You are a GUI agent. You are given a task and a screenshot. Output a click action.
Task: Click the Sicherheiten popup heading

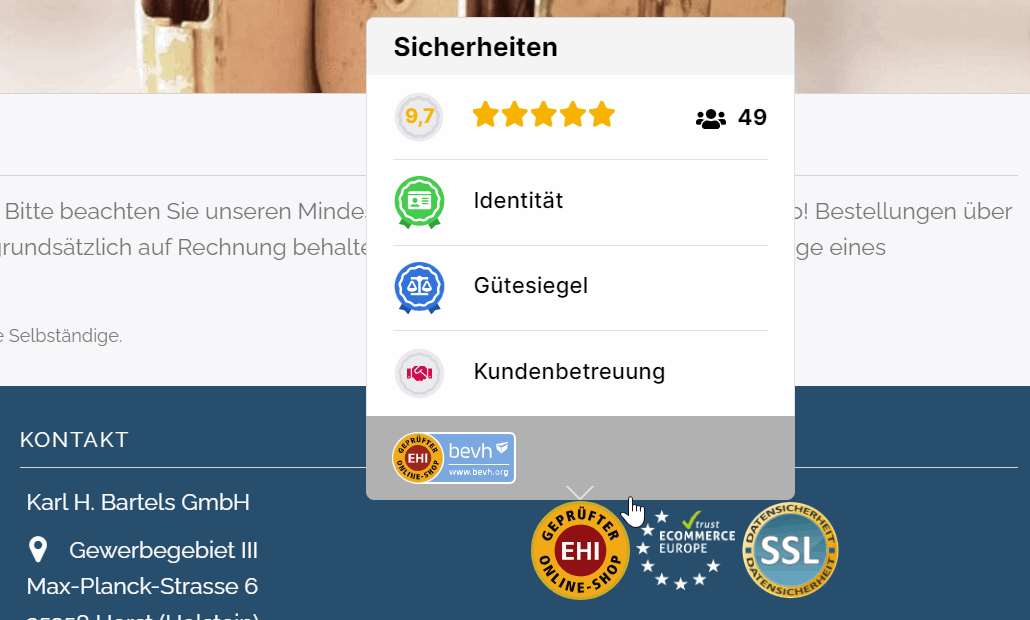pyautogui.click(x=476, y=47)
